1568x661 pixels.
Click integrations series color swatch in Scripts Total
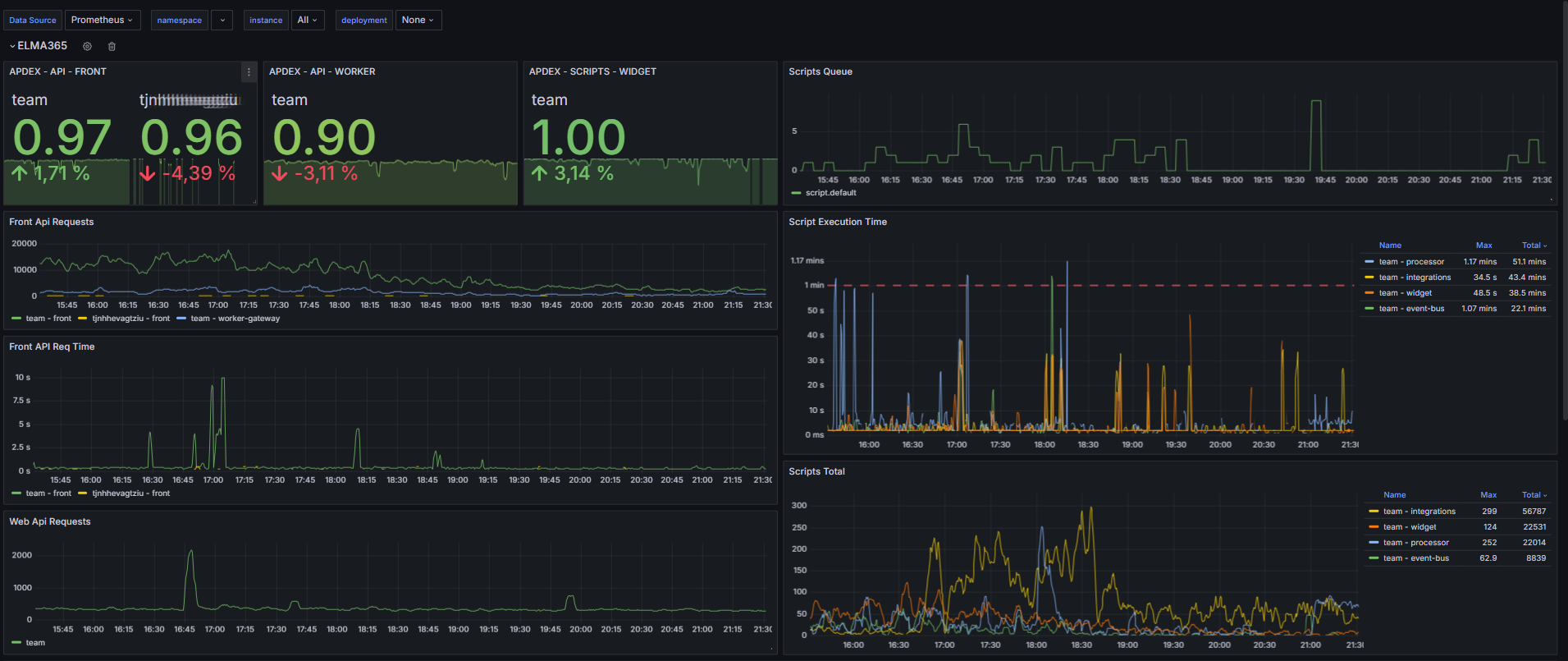pyautogui.click(x=1373, y=512)
